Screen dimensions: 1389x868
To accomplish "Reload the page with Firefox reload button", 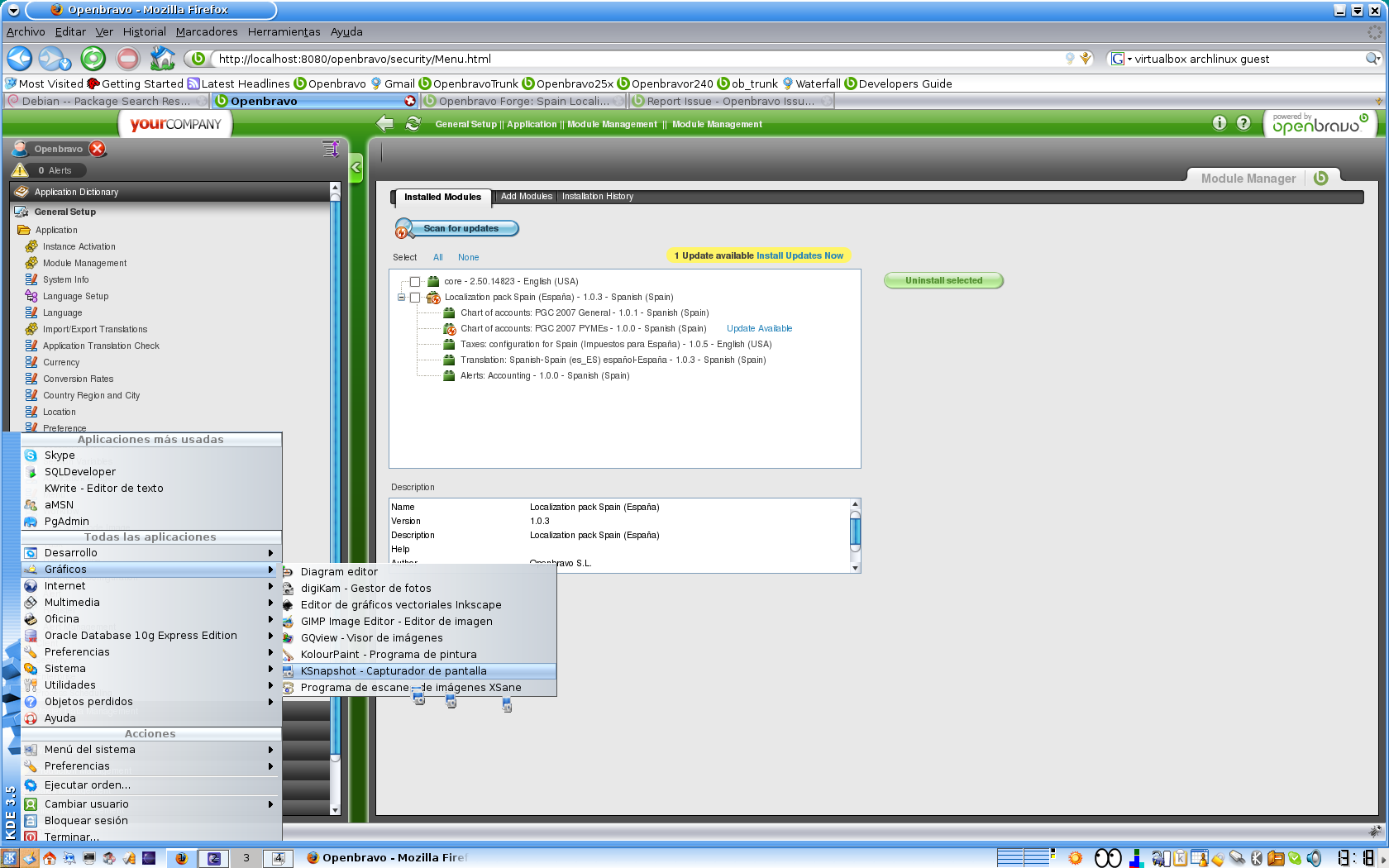I will pos(93,59).
